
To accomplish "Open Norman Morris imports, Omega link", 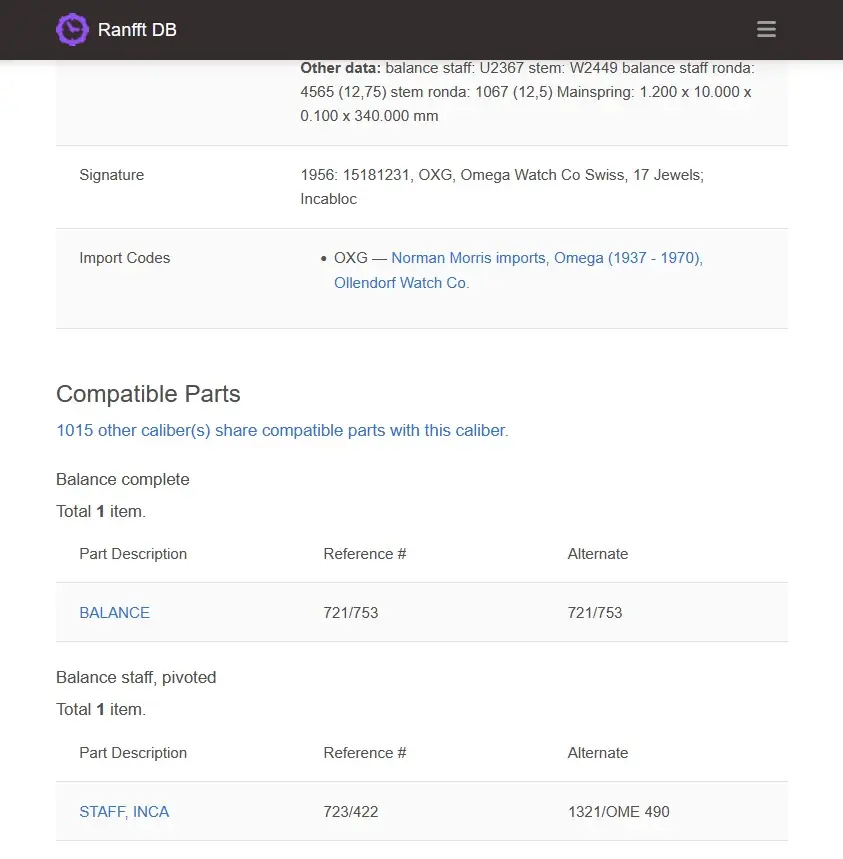I will click(547, 258).
